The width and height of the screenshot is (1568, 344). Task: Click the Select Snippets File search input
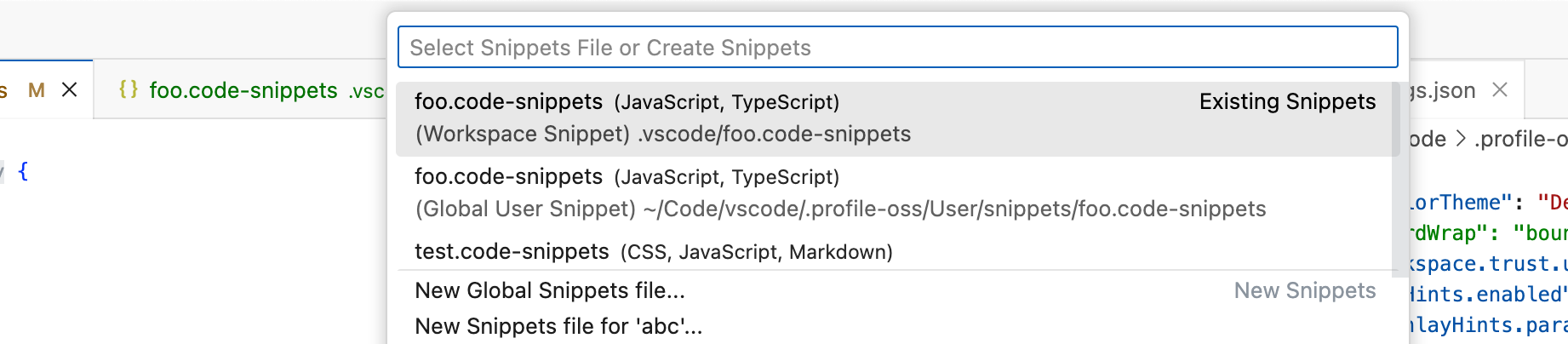click(897, 48)
